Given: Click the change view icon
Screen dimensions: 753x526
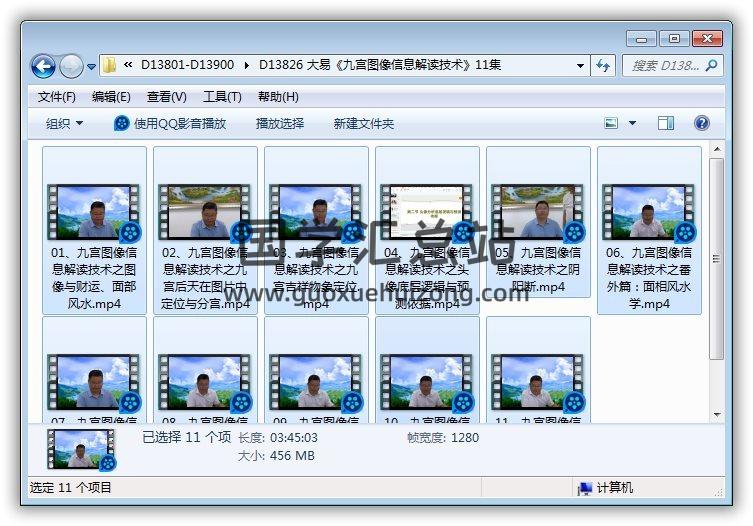Looking at the screenshot, I should (x=612, y=123).
